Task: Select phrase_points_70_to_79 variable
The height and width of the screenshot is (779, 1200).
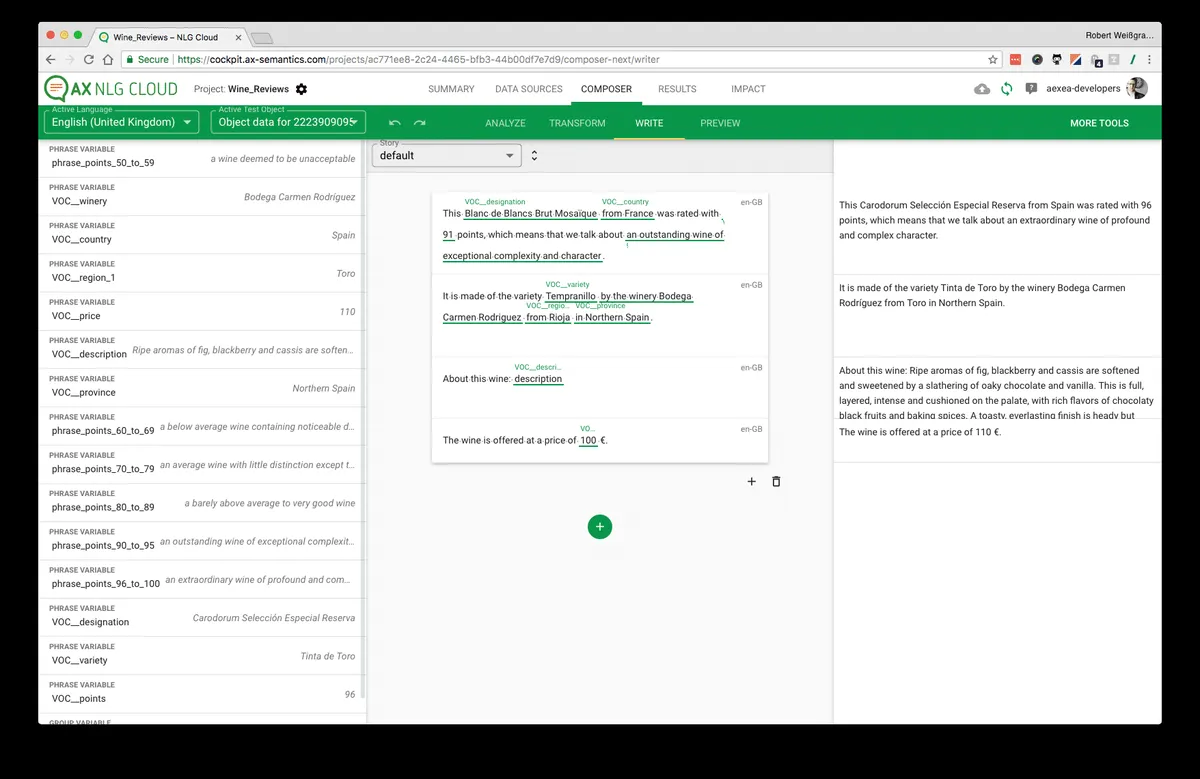Action: pyautogui.click(x=202, y=465)
